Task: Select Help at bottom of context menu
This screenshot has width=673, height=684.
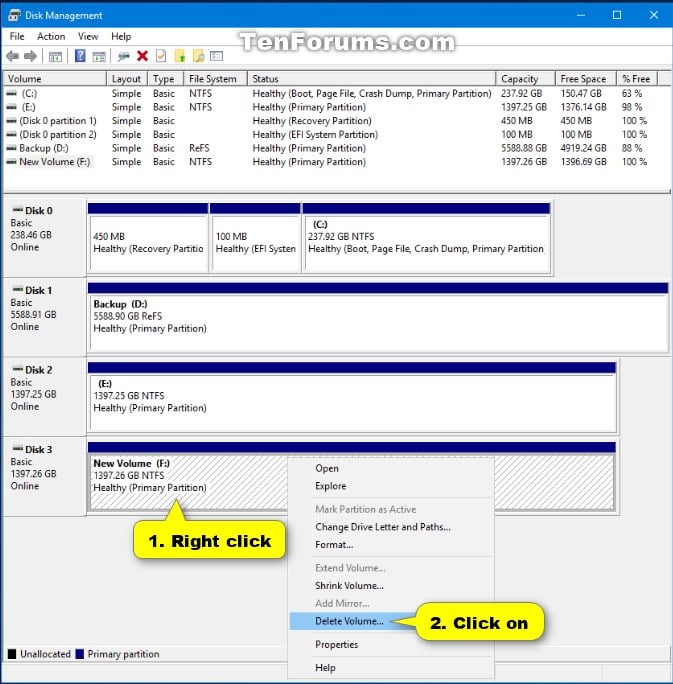Action: (392, 667)
